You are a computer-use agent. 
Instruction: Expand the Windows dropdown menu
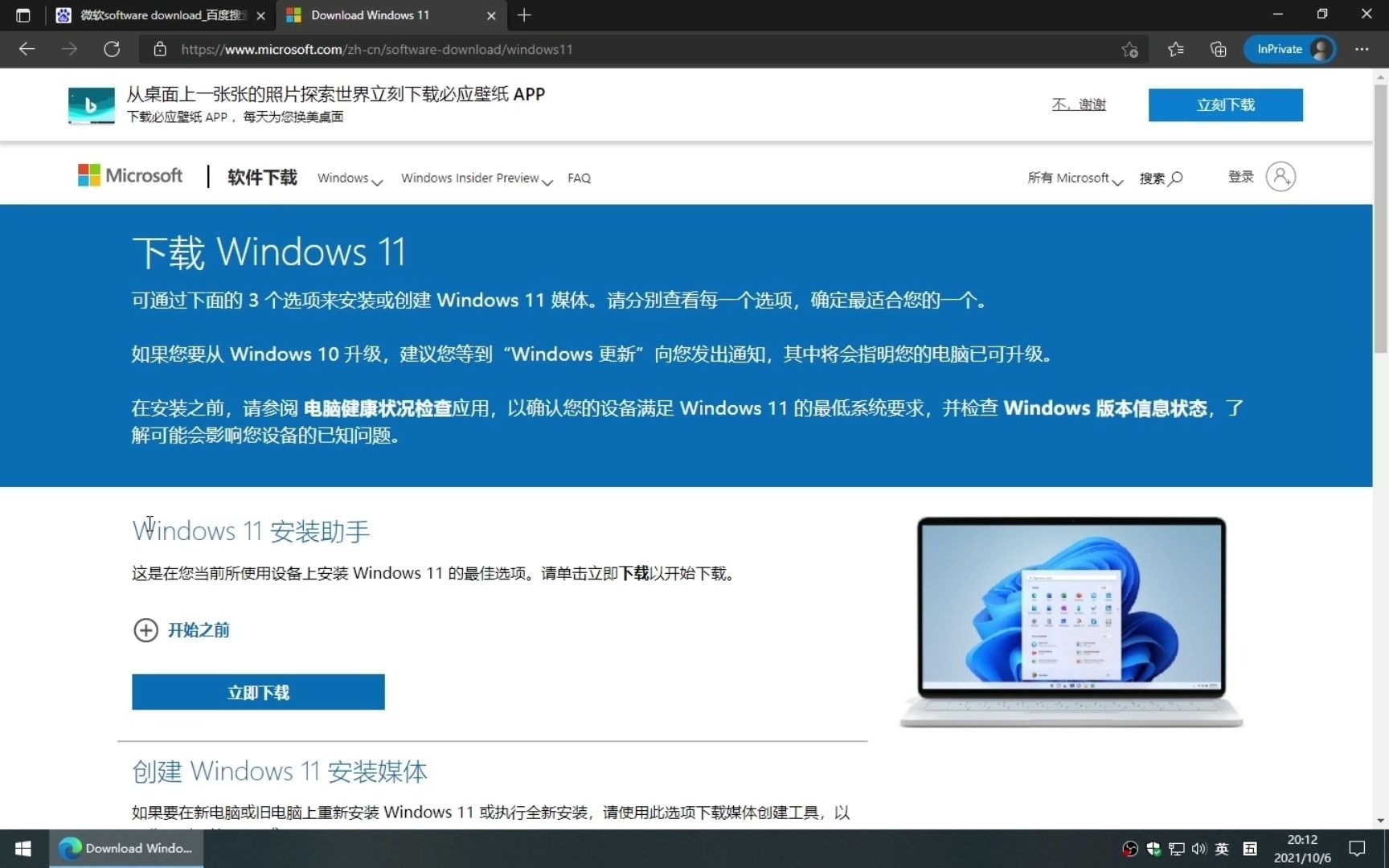(x=350, y=178)
